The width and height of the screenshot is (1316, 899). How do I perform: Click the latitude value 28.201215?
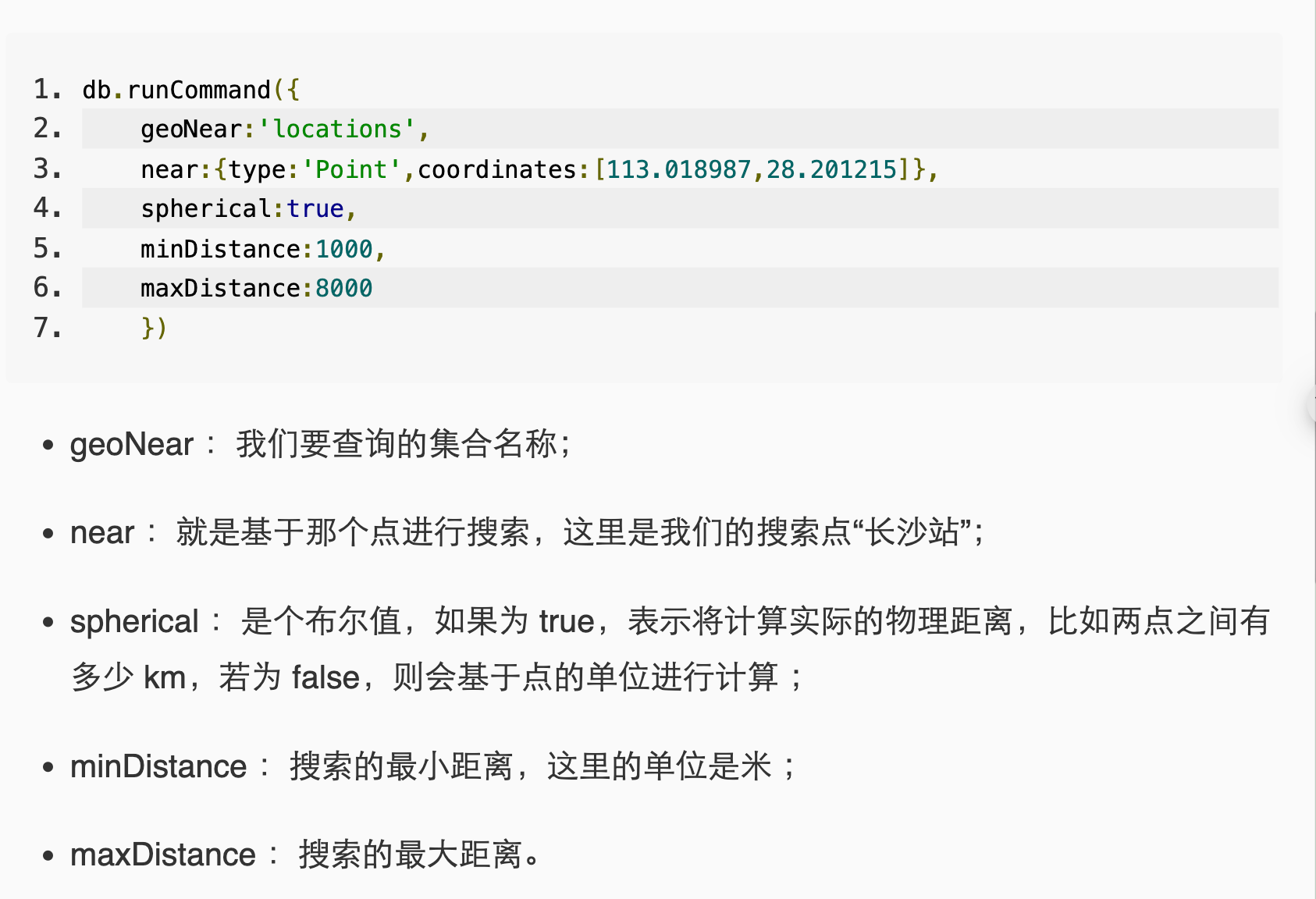(831, 169)
